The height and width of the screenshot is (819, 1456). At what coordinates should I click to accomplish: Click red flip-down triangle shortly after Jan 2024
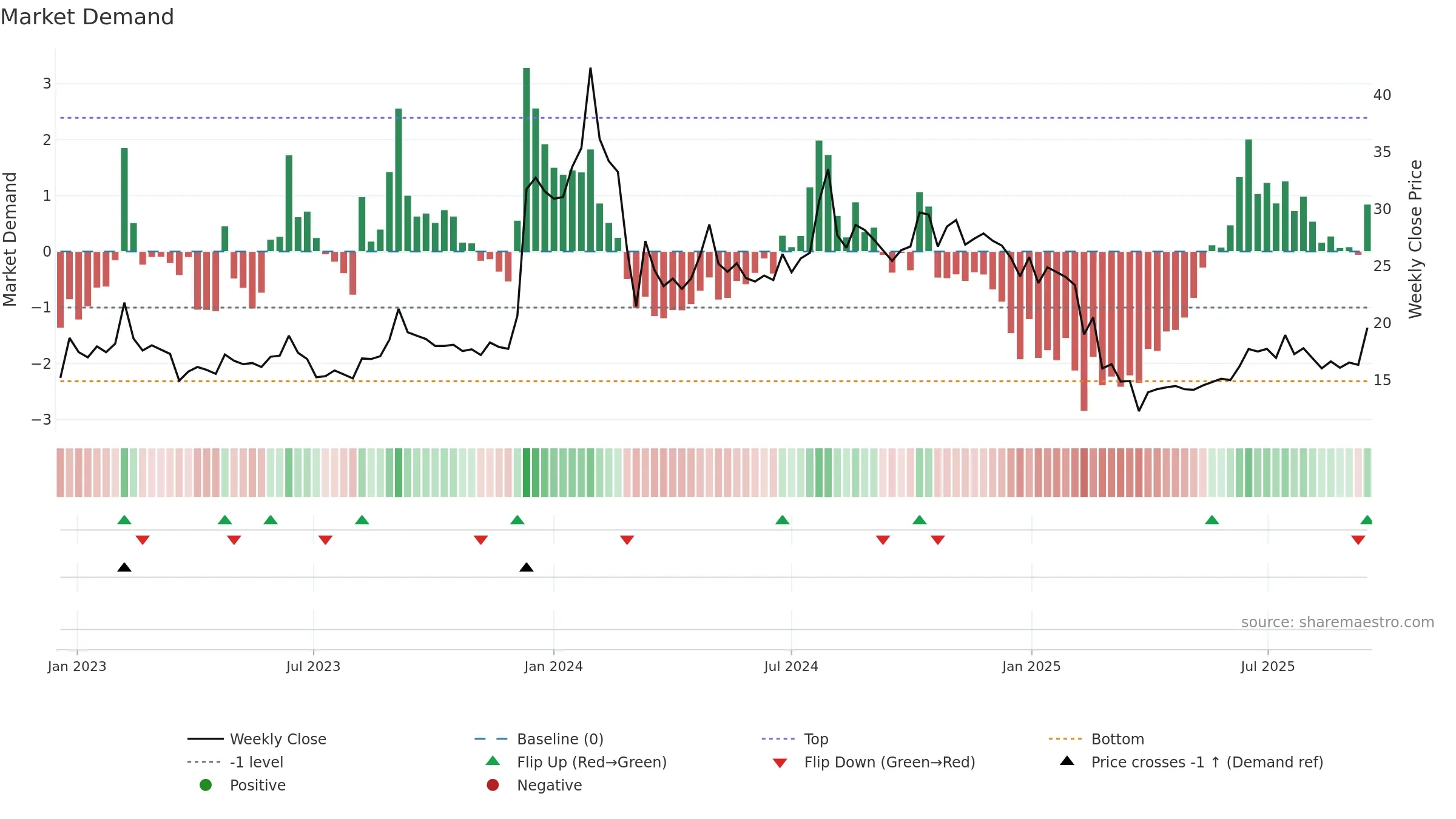click(627, 540)
